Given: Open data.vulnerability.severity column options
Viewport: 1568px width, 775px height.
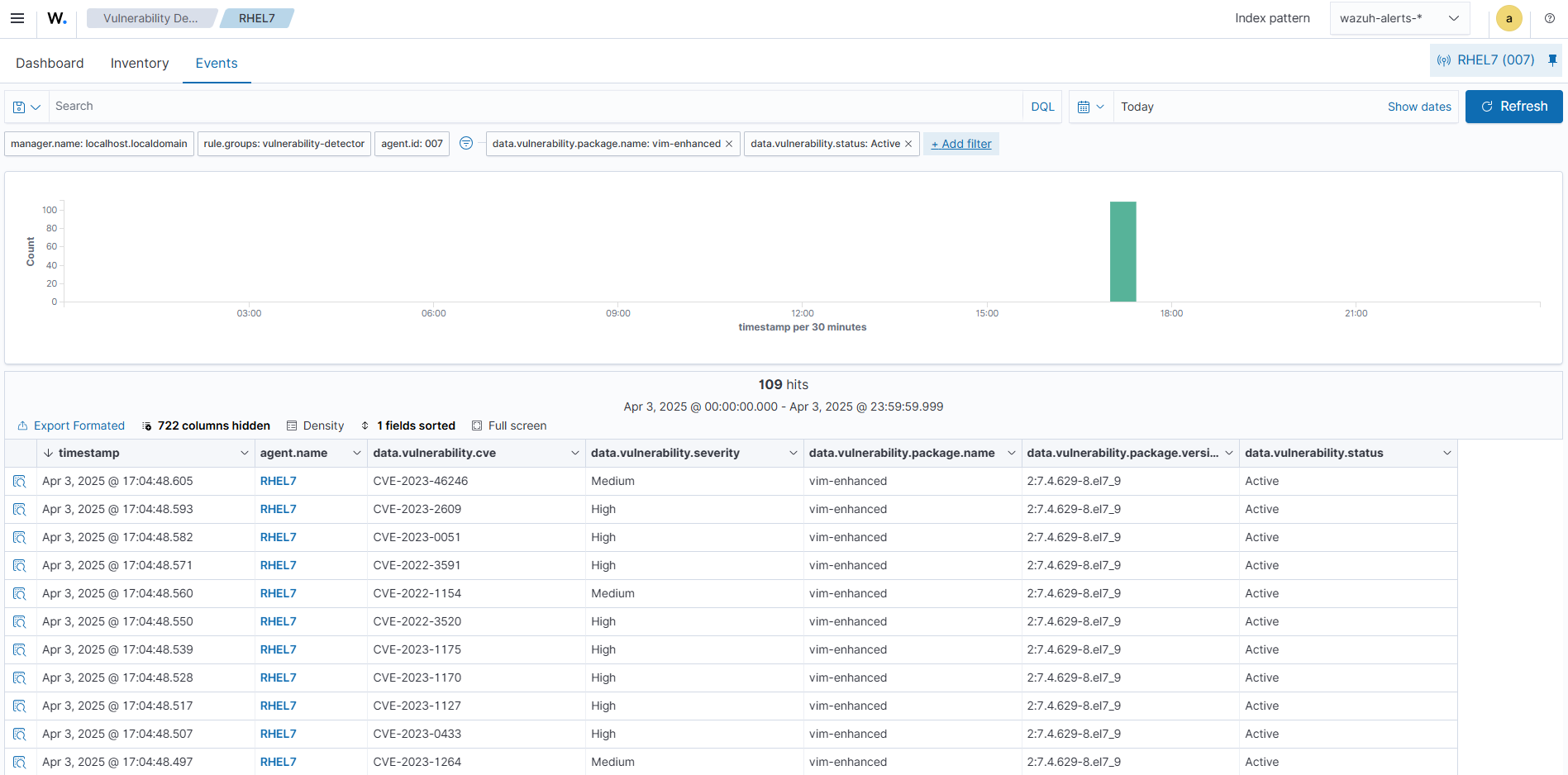Looking at the screenshot, I should pyautogui.click(x=793, y=454).
